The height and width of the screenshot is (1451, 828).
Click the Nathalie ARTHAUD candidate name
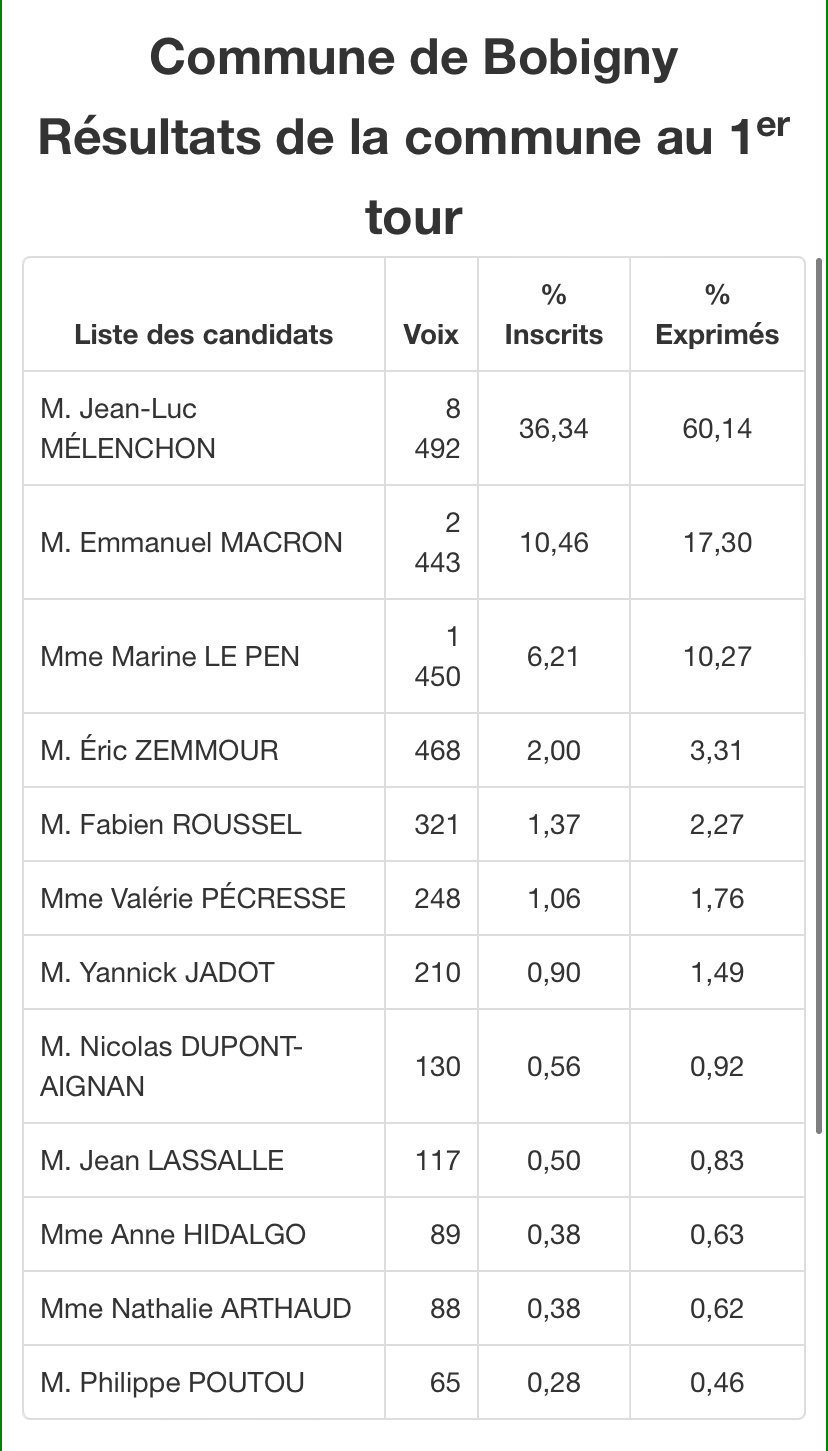click(196, 1308)
